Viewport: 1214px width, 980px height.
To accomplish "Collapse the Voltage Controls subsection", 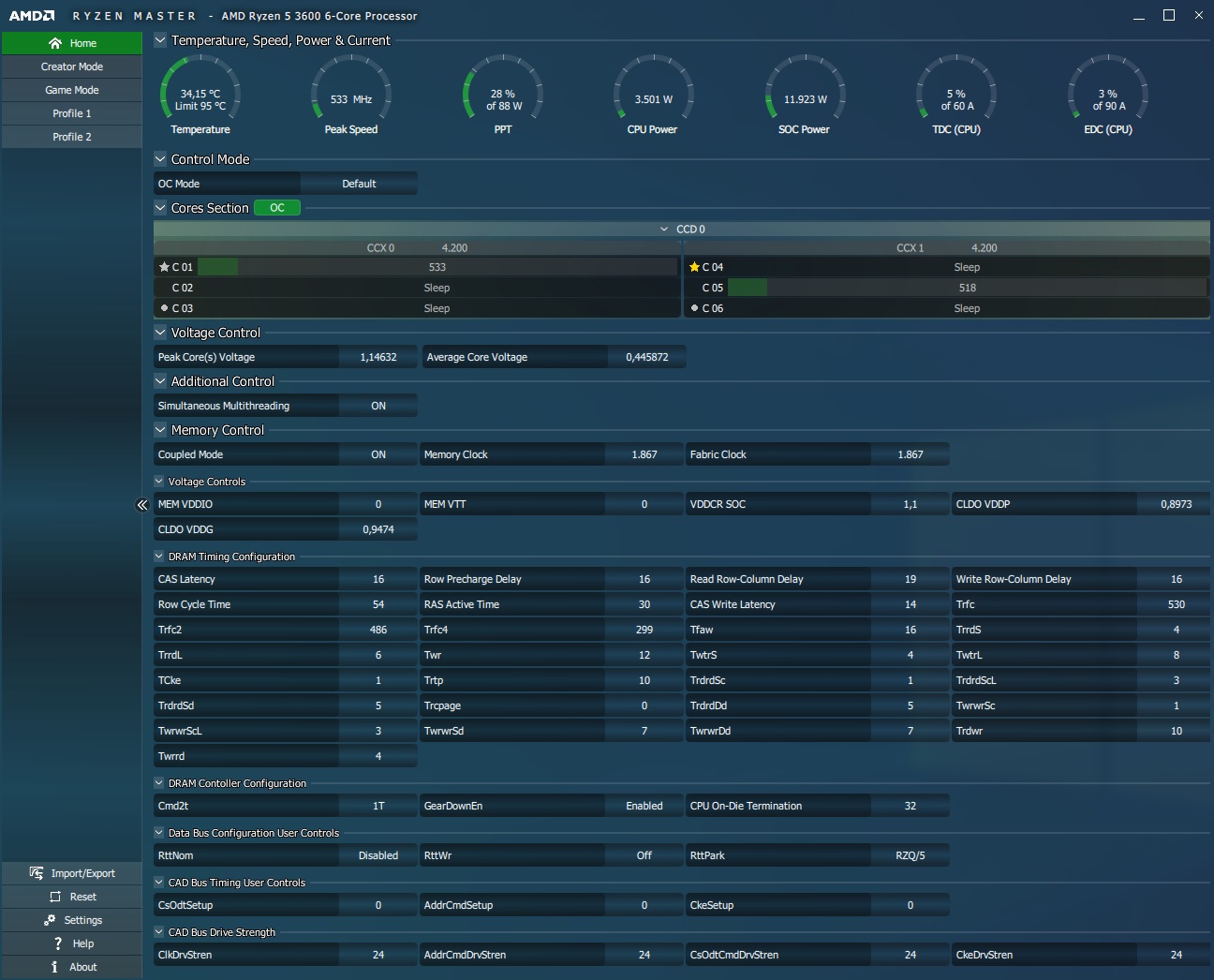I will point(159,482).
